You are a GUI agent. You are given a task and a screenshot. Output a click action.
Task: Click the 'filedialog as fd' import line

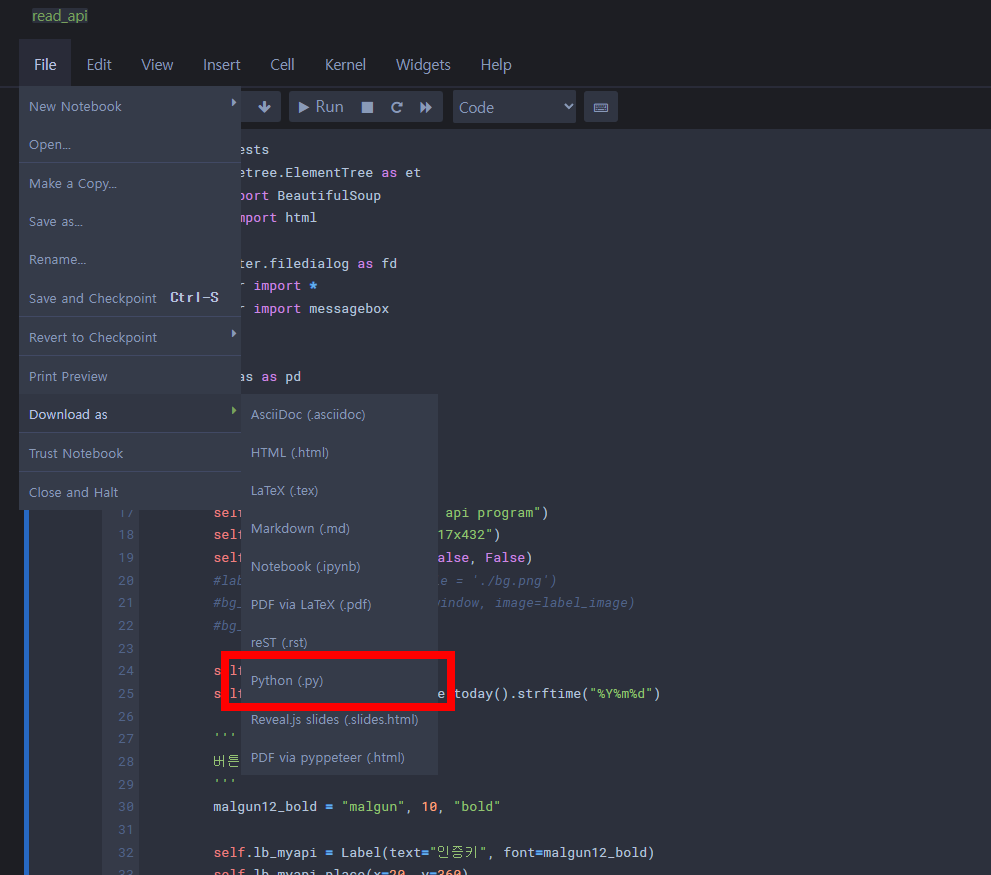tap(319, 264)
